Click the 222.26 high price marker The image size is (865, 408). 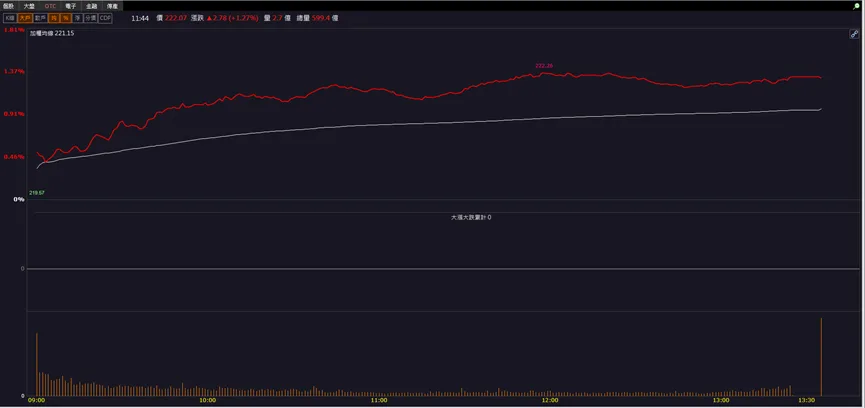[x=544, y=66]
